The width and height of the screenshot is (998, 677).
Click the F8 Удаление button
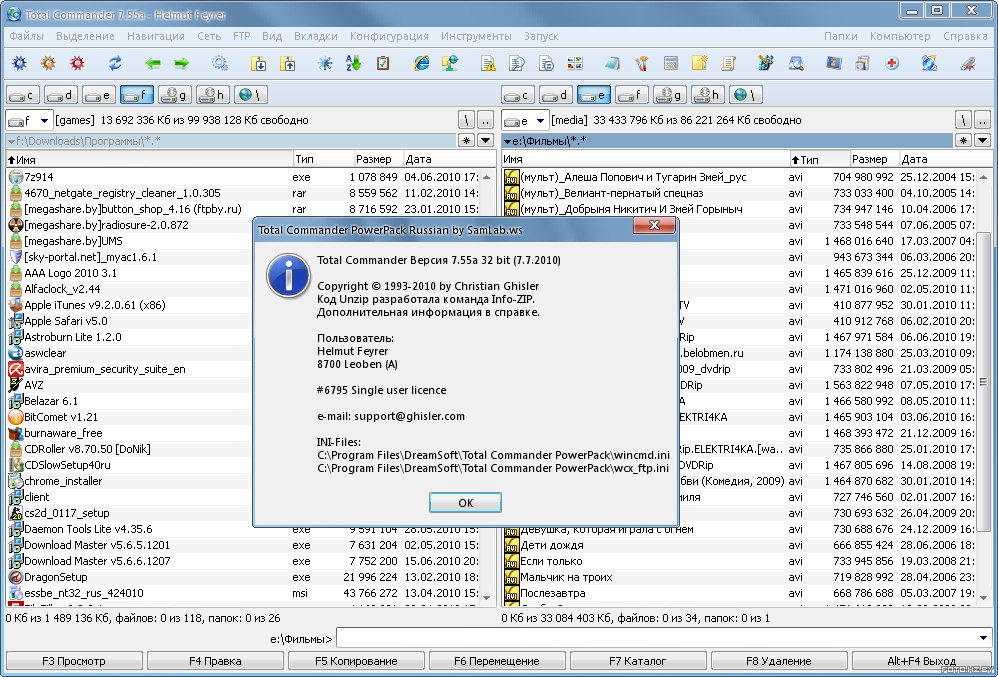[779, 661]
